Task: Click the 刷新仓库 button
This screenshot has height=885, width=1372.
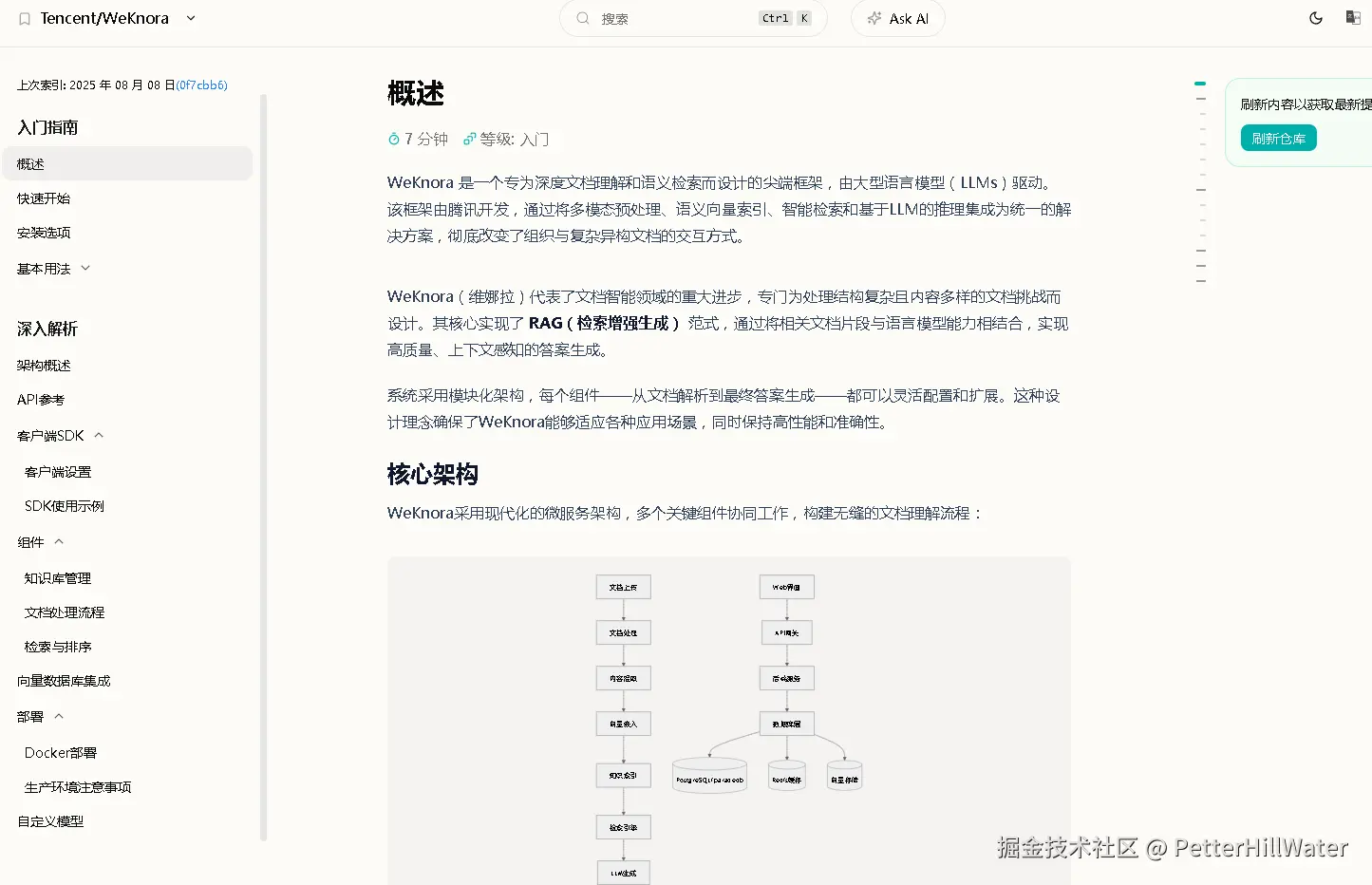Action: point(1278,139)
